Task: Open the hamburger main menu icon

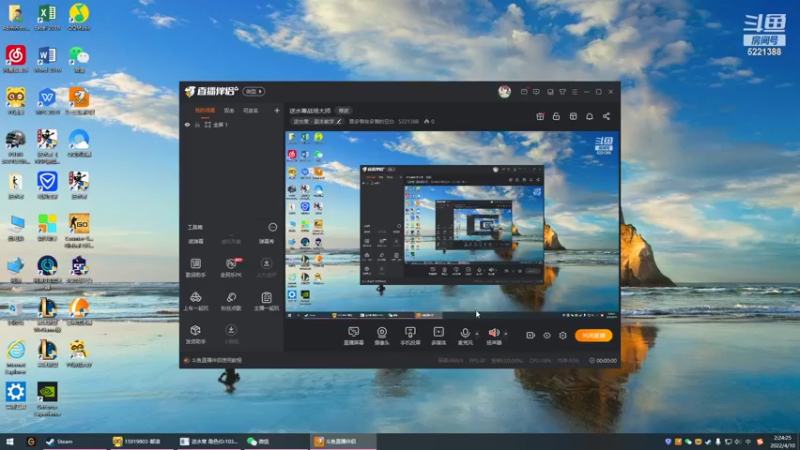Action: 574,92
